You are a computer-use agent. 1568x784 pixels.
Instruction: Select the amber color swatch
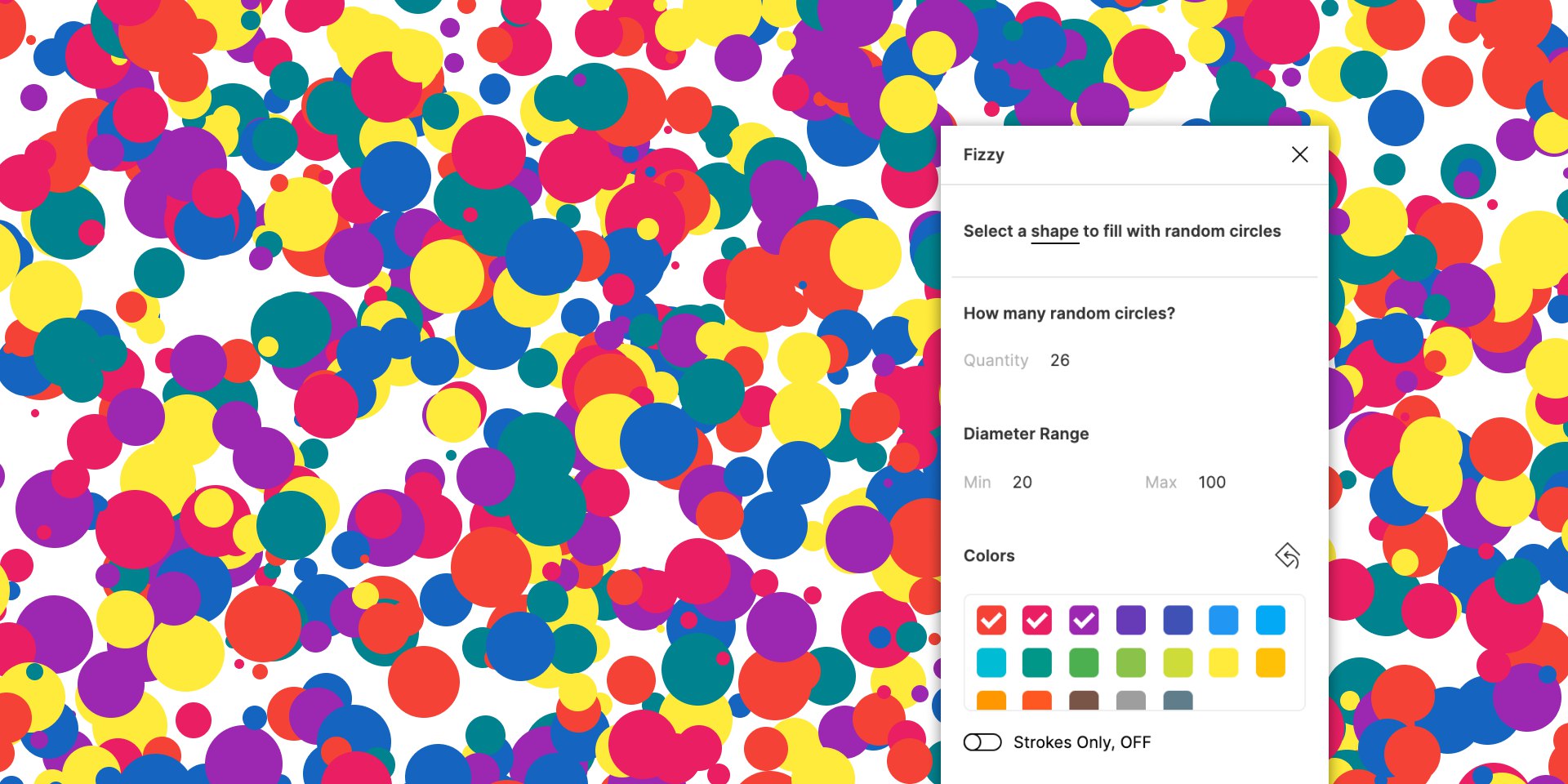click(x=1270, y=662)
